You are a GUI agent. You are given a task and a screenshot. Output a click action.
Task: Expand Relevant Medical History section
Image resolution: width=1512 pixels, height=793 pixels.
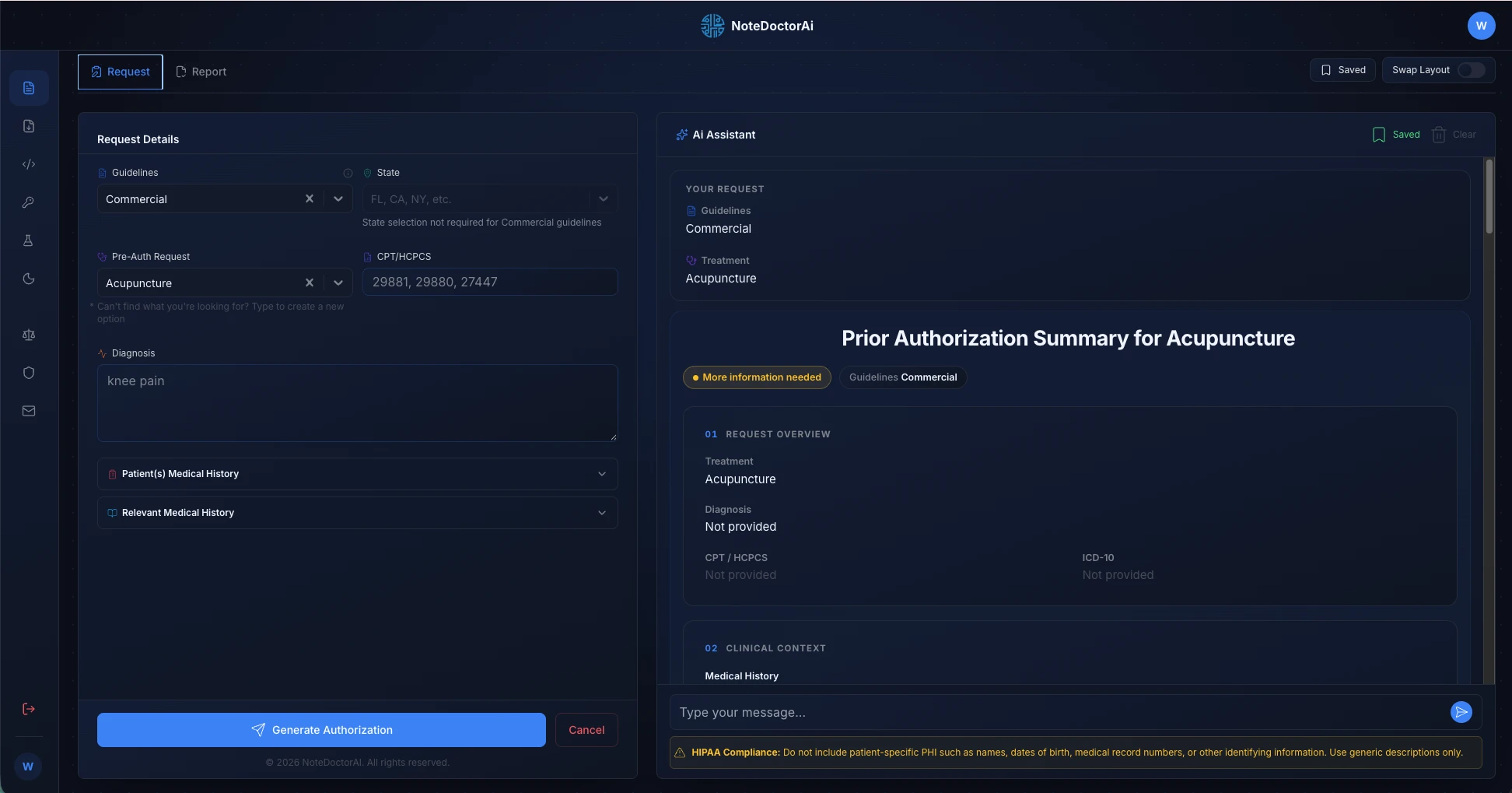(x=358, y=513)
